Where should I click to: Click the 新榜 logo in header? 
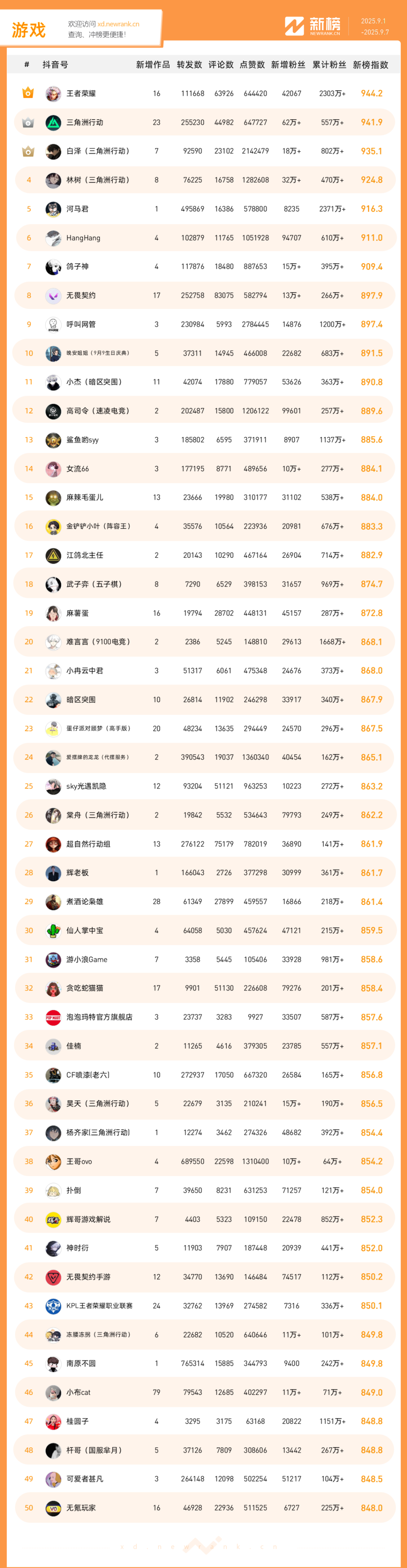[x=313, y=26]
